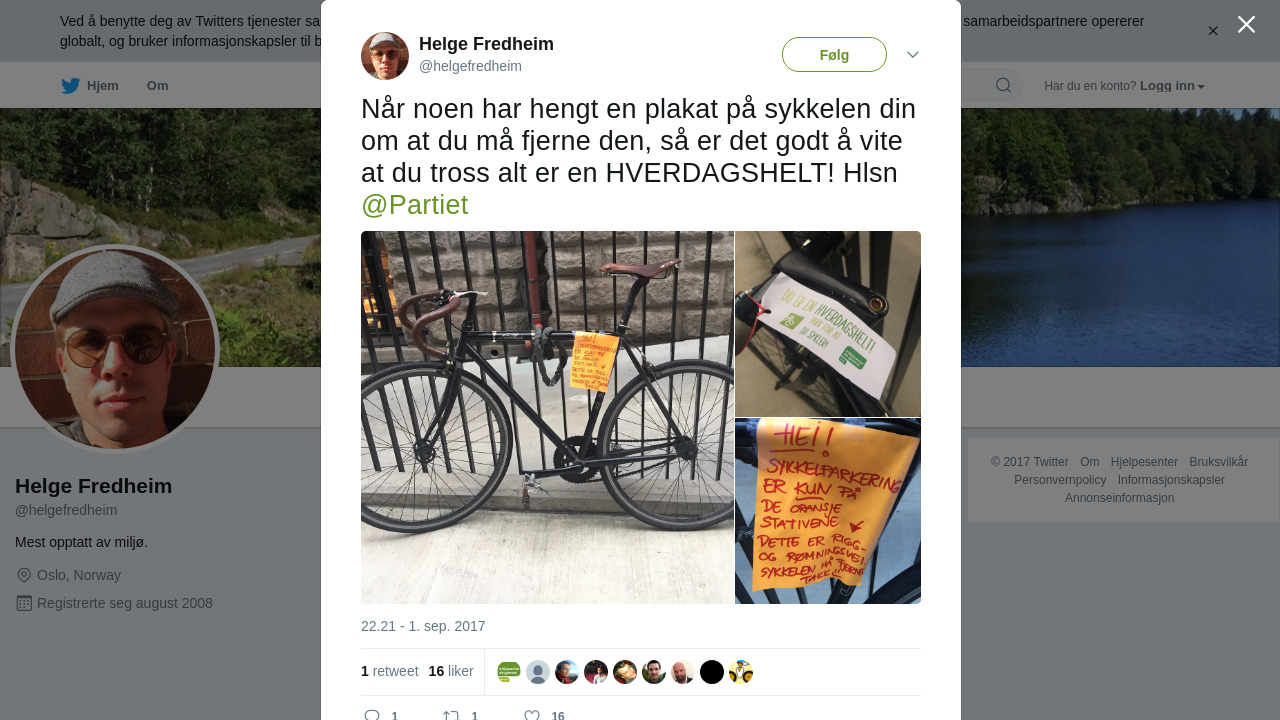
Task: Dismiss the cookie notice small X
Action: point(1213,31)
